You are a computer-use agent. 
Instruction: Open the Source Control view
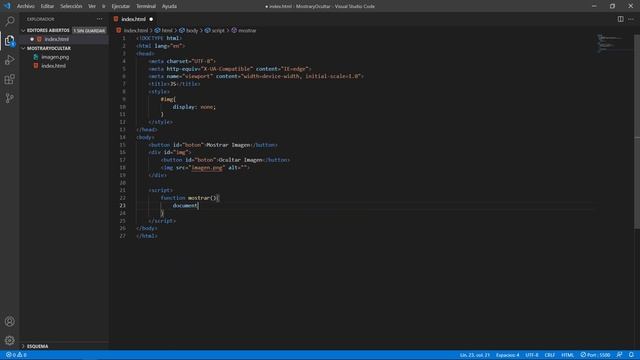[9, 98]
